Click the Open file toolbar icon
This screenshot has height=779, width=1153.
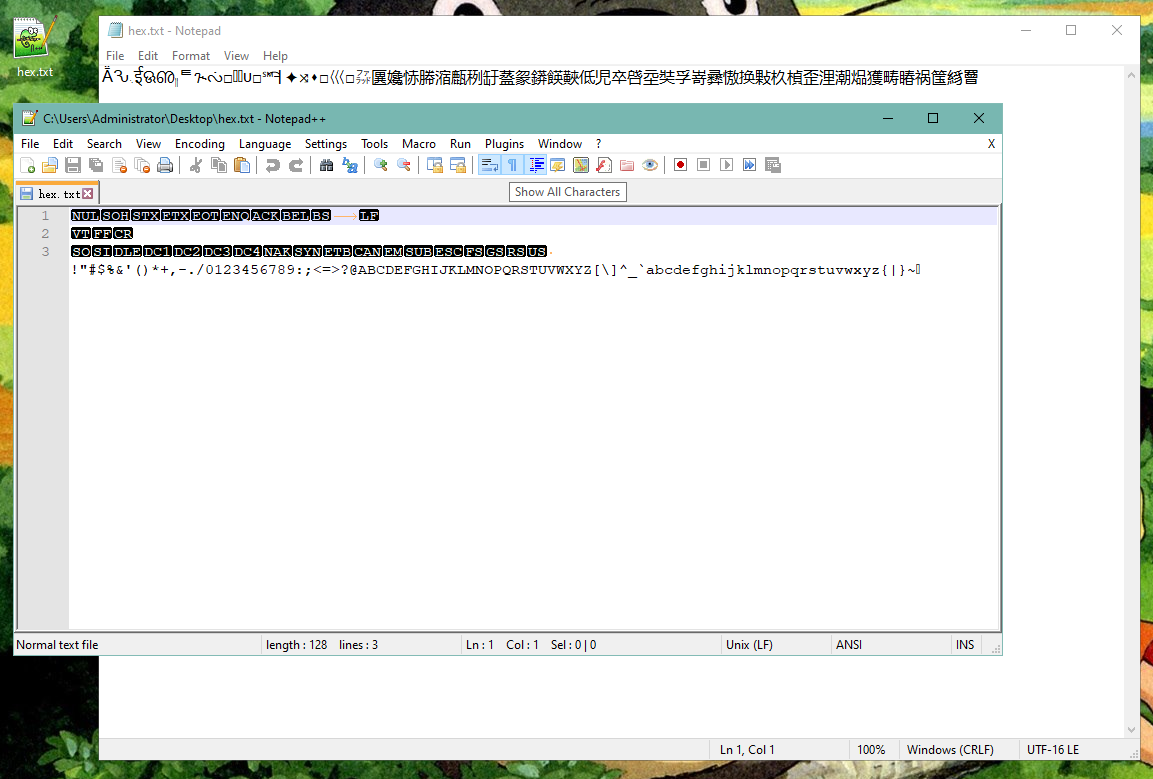[50, 165]
